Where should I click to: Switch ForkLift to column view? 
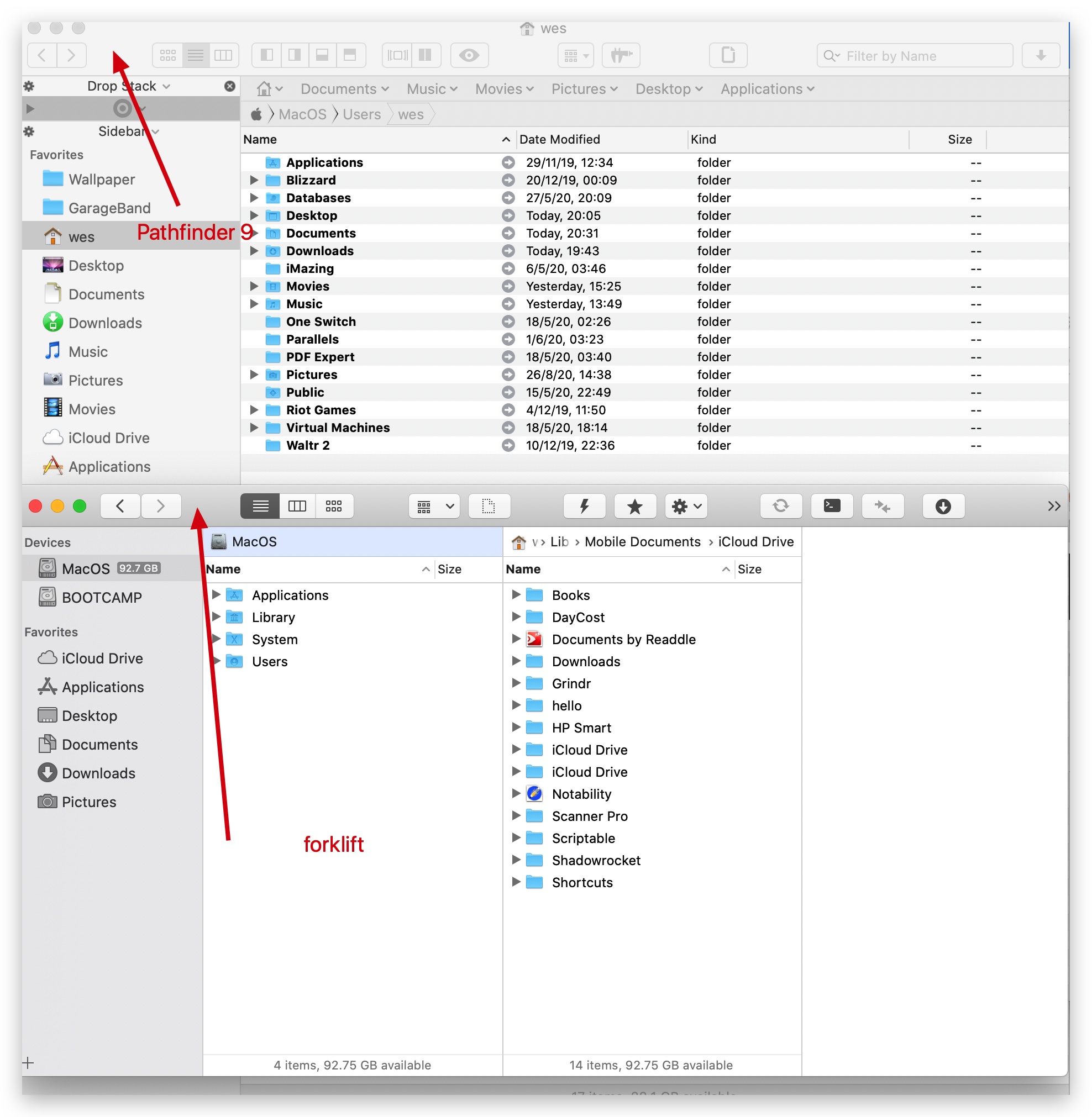pos(297,507)
